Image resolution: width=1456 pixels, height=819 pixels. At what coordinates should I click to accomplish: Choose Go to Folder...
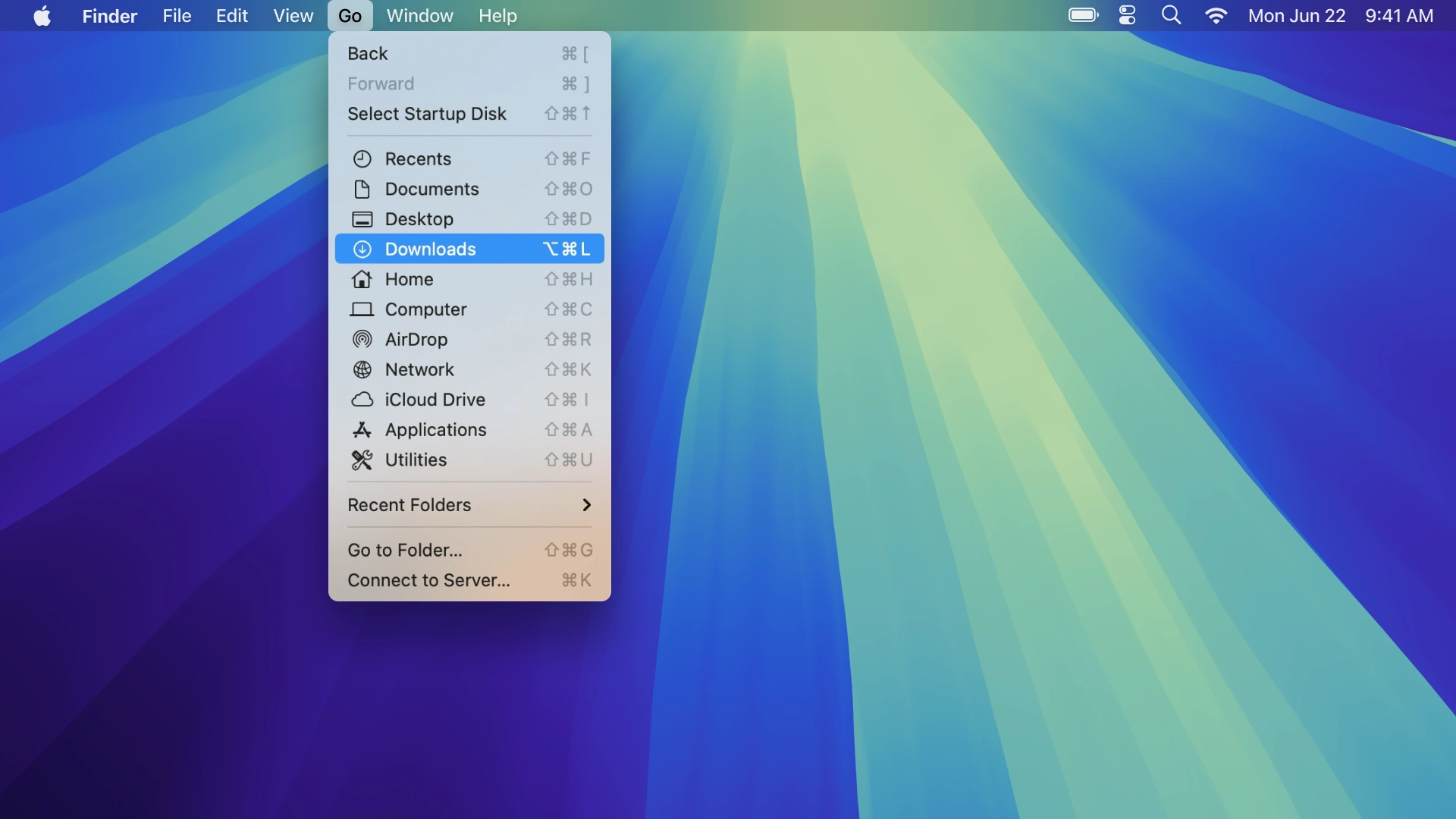point(403,551)
